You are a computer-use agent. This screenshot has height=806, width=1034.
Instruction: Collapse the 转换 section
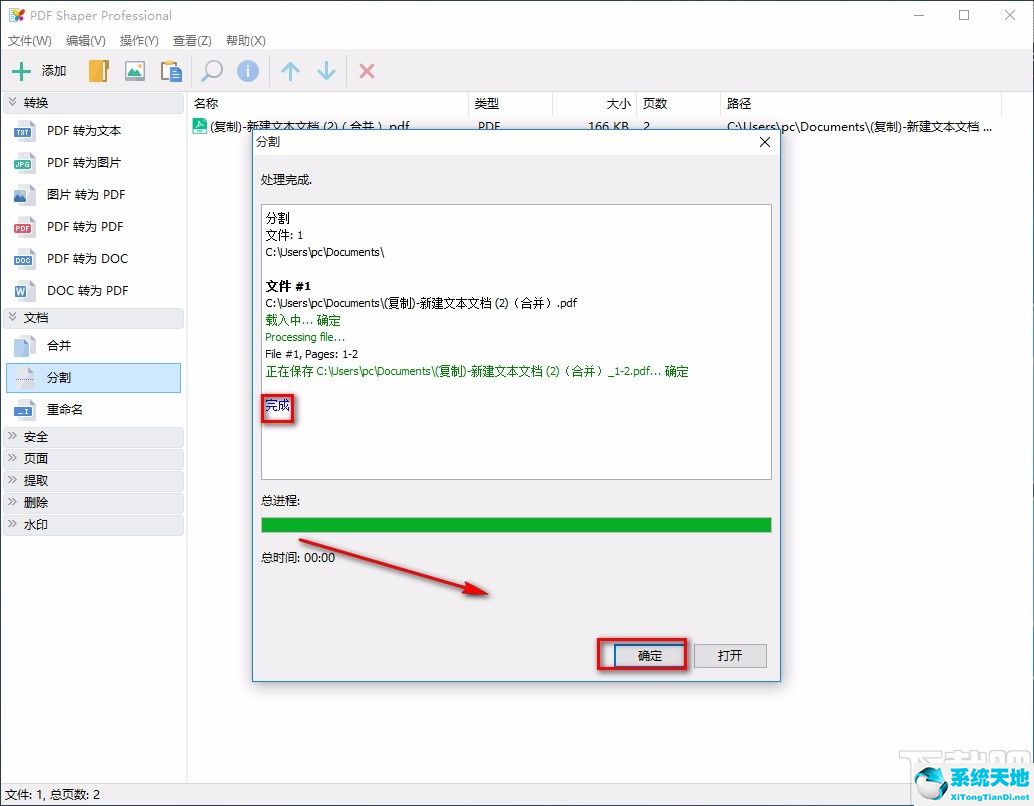tap(13, 102)
